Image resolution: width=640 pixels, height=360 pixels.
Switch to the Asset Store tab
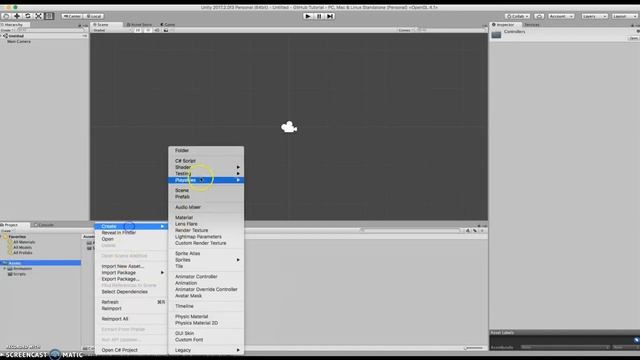140,24
